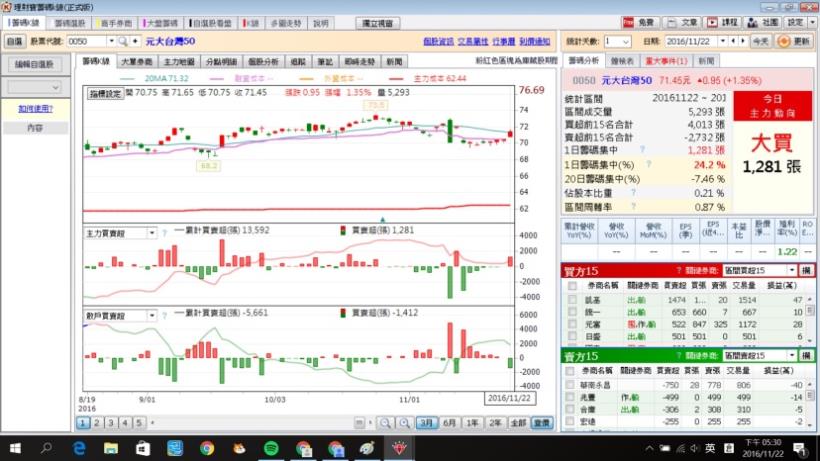This screenshot has height=461, width=820.
Task: Step date back with the left arrow
Action: 733,41
